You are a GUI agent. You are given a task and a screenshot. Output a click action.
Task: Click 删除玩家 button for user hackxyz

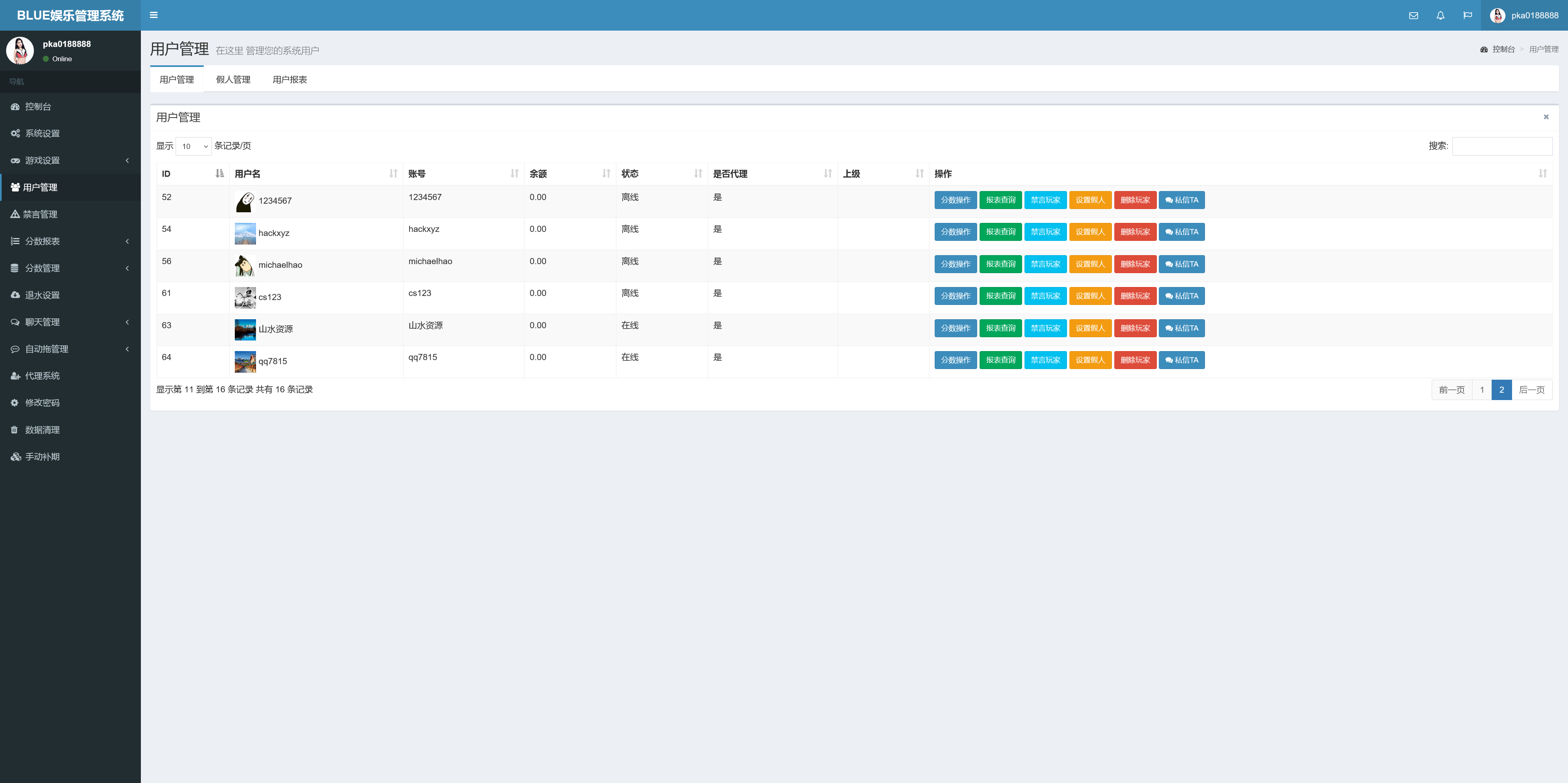pyautogui.click(x=1135, y=232)
